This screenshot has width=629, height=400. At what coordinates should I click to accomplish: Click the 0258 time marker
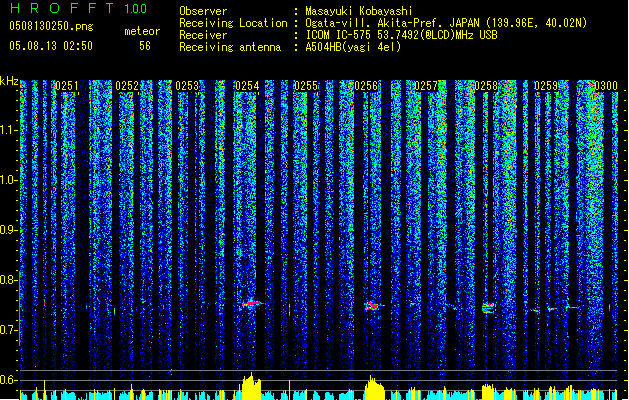pyautogui.click(x=486, y=86)
